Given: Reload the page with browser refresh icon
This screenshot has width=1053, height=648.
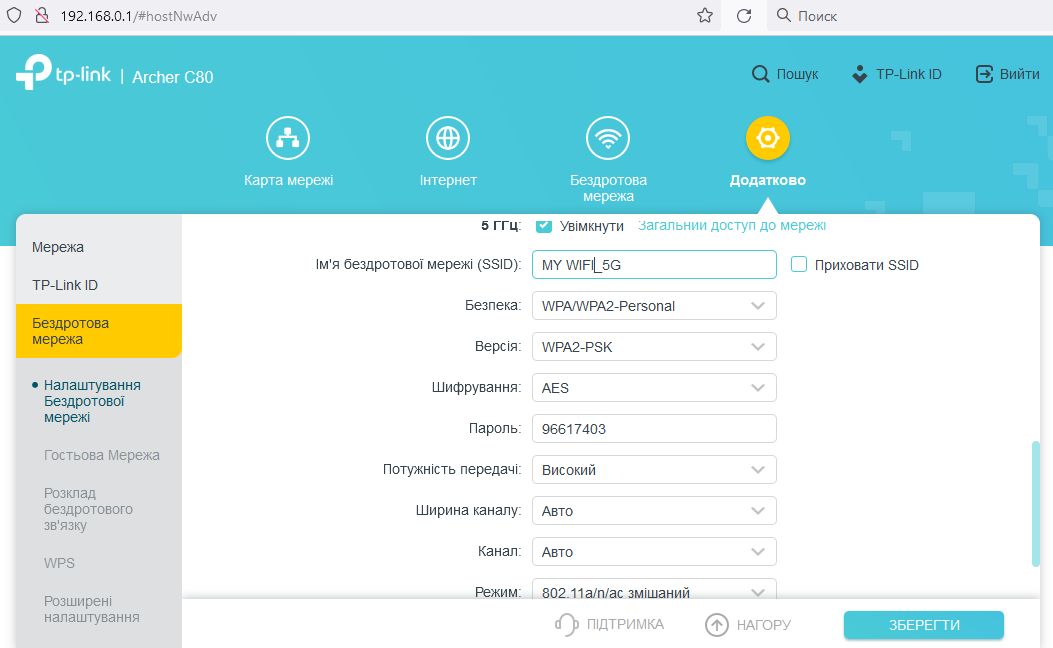Looking at the screenshot, I should coord(744,15).
